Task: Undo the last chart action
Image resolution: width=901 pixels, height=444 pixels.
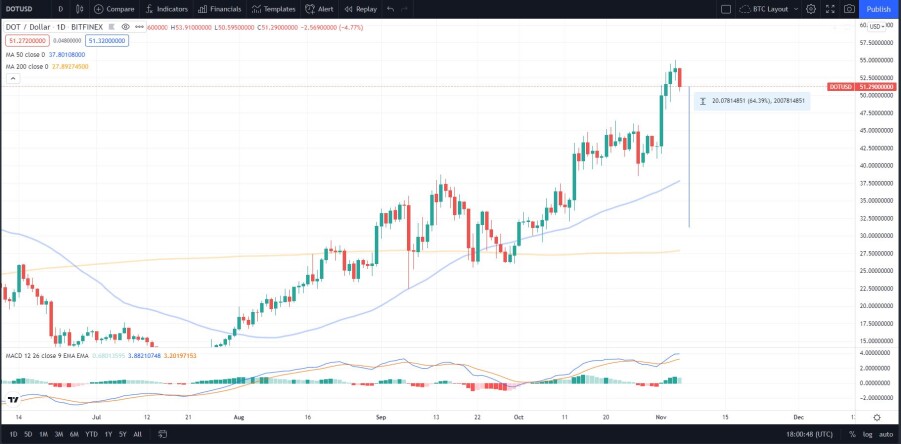Action: tap(391, 9)
